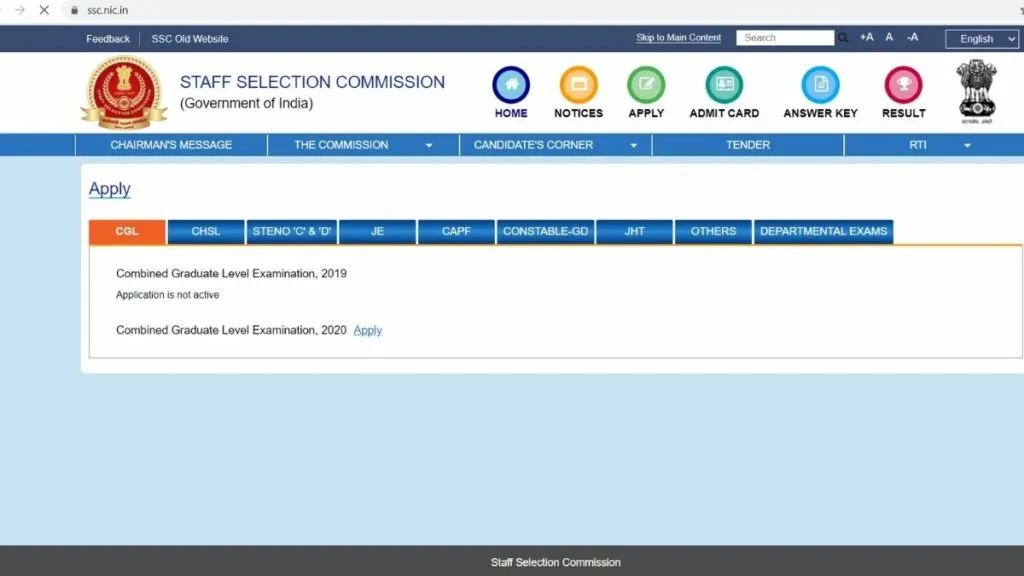Expand the RTI menu
The width and height of the screenshot is (1024, 576).
(x=934, y=145)
